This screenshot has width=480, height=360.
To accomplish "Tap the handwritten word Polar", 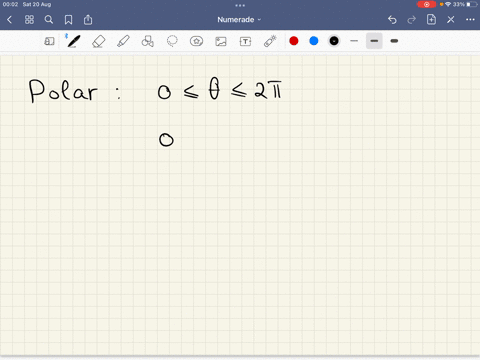I will click(x=63, y=91).
